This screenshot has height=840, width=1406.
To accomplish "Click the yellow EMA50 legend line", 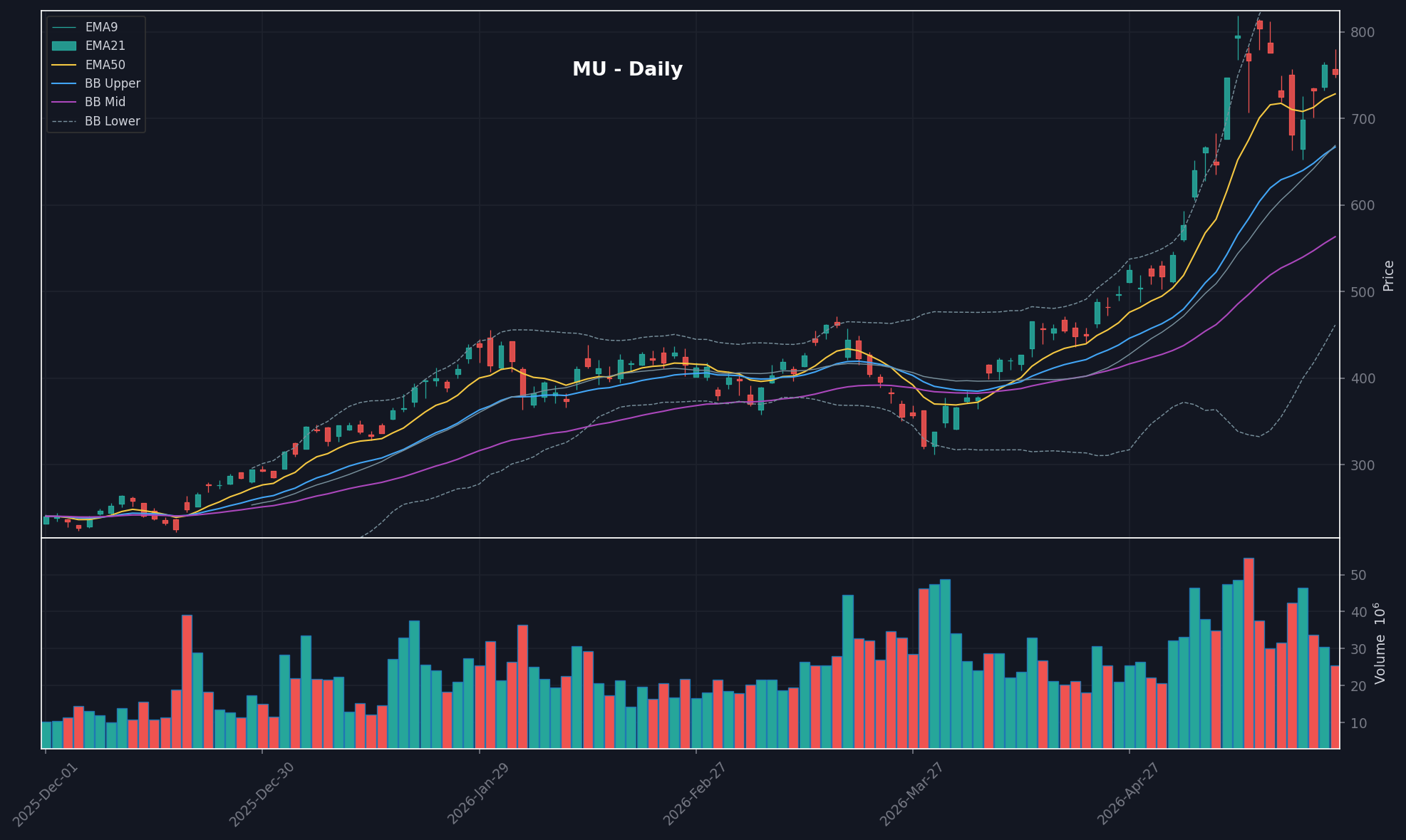I will click(x=63, y=65).
